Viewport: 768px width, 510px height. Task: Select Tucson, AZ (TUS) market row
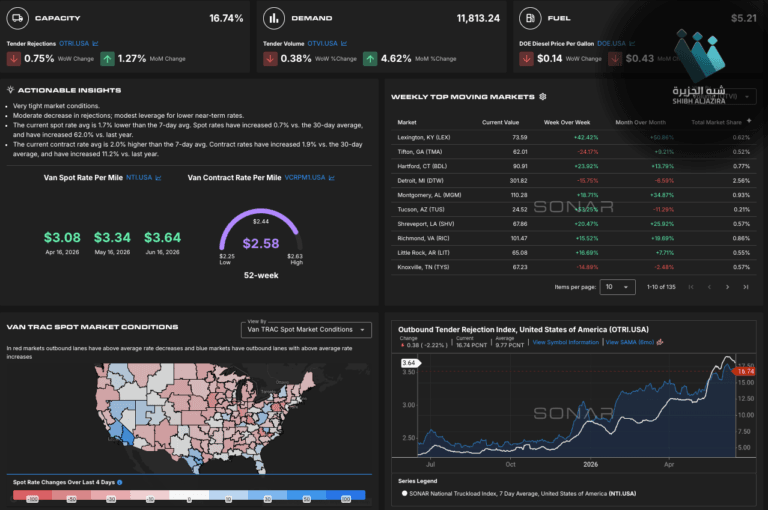click(x=574, y=210)
